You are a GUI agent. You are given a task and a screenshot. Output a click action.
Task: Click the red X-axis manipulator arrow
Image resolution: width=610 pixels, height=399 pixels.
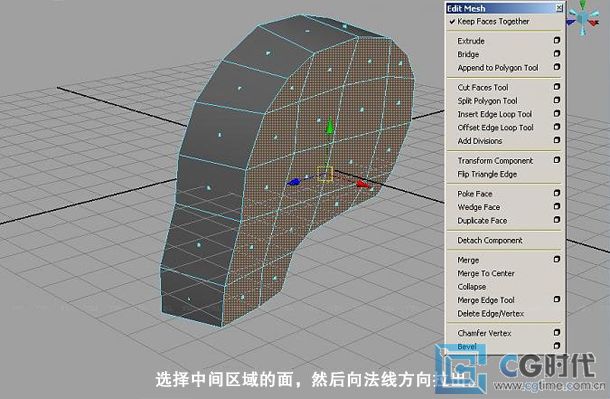pyautogui.click(x=363, y=184)
